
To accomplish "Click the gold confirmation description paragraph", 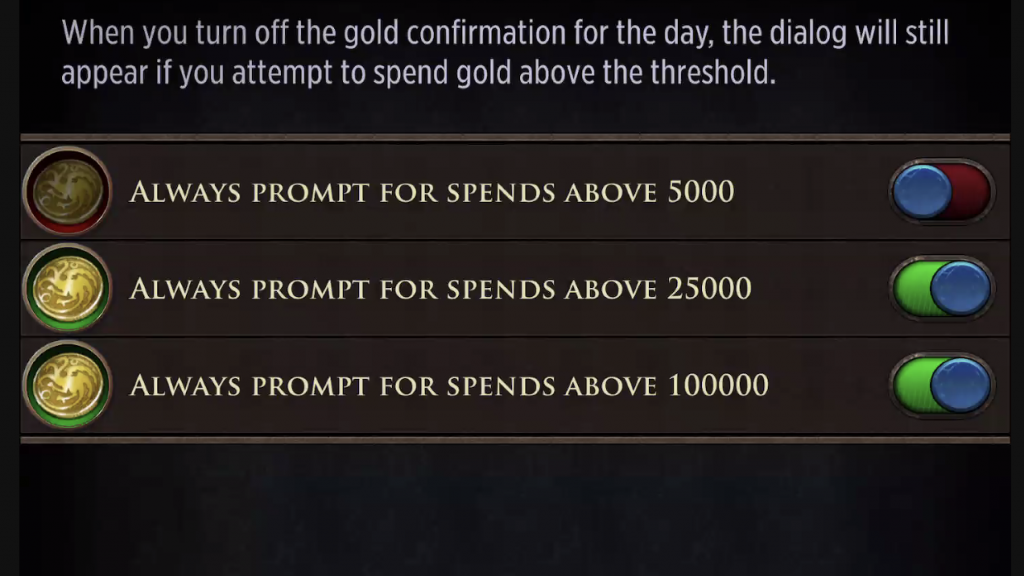I will point(505,52).
